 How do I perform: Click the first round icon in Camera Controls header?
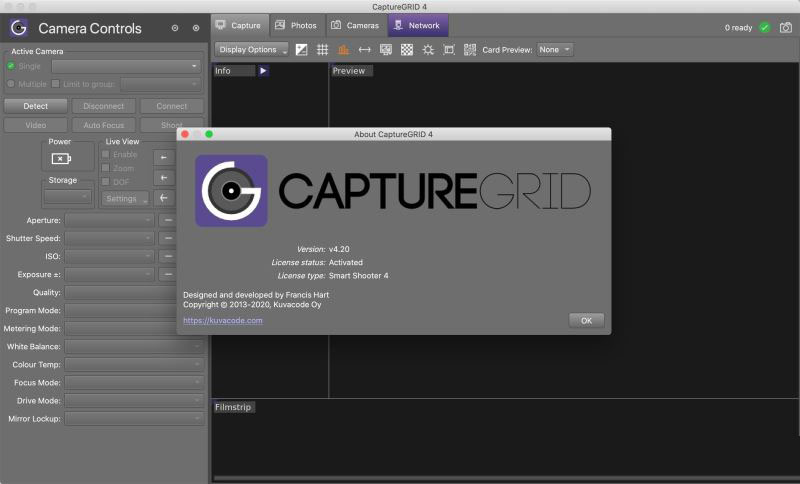(175, 28)
